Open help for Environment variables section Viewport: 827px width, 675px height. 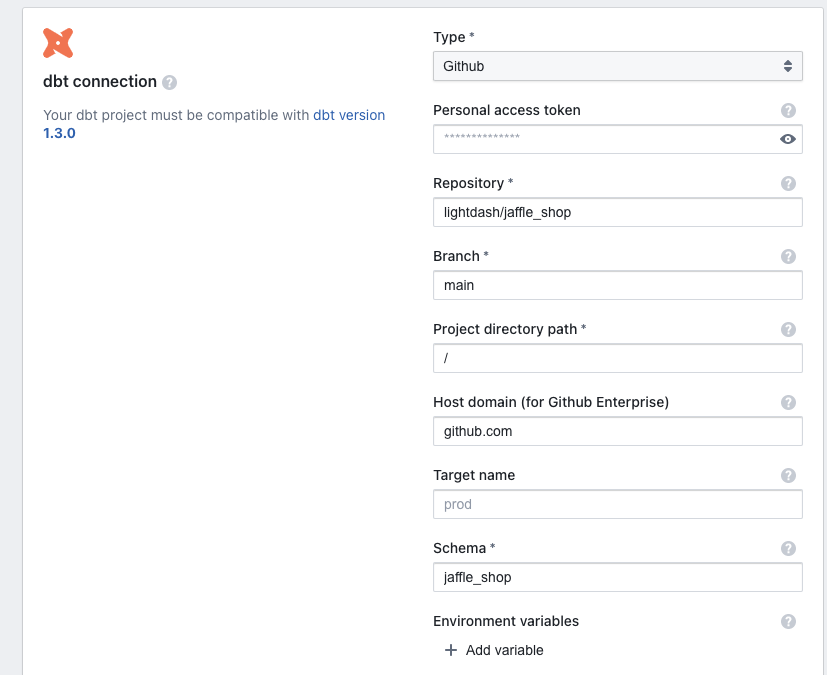[788, 621]
